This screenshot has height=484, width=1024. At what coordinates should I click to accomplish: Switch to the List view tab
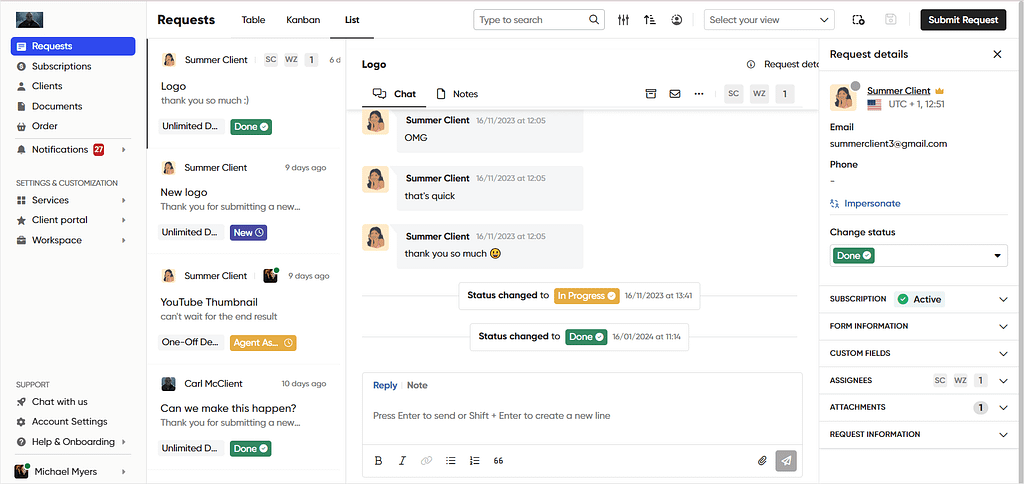(352, 20)
